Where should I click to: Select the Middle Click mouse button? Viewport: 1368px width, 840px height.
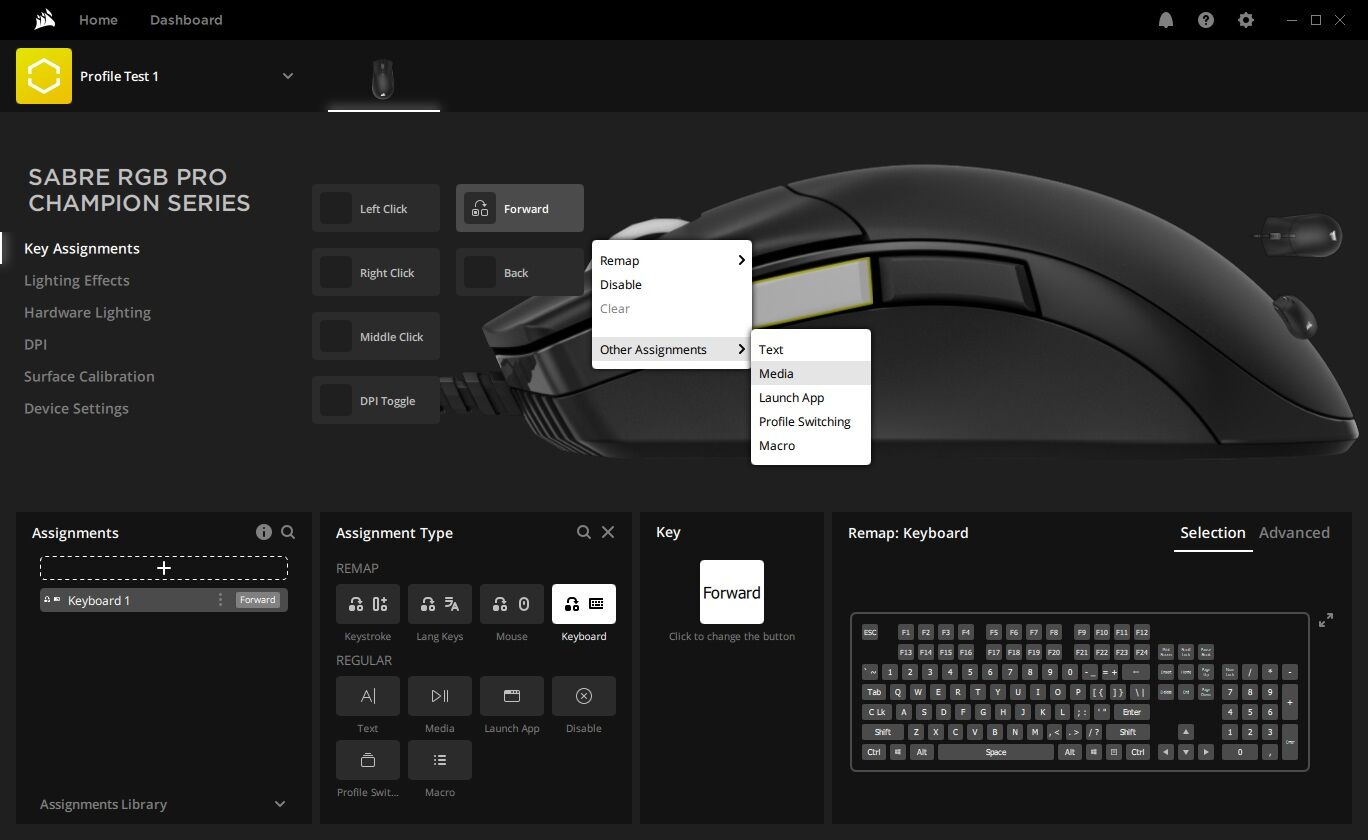[x=376, y=336]
